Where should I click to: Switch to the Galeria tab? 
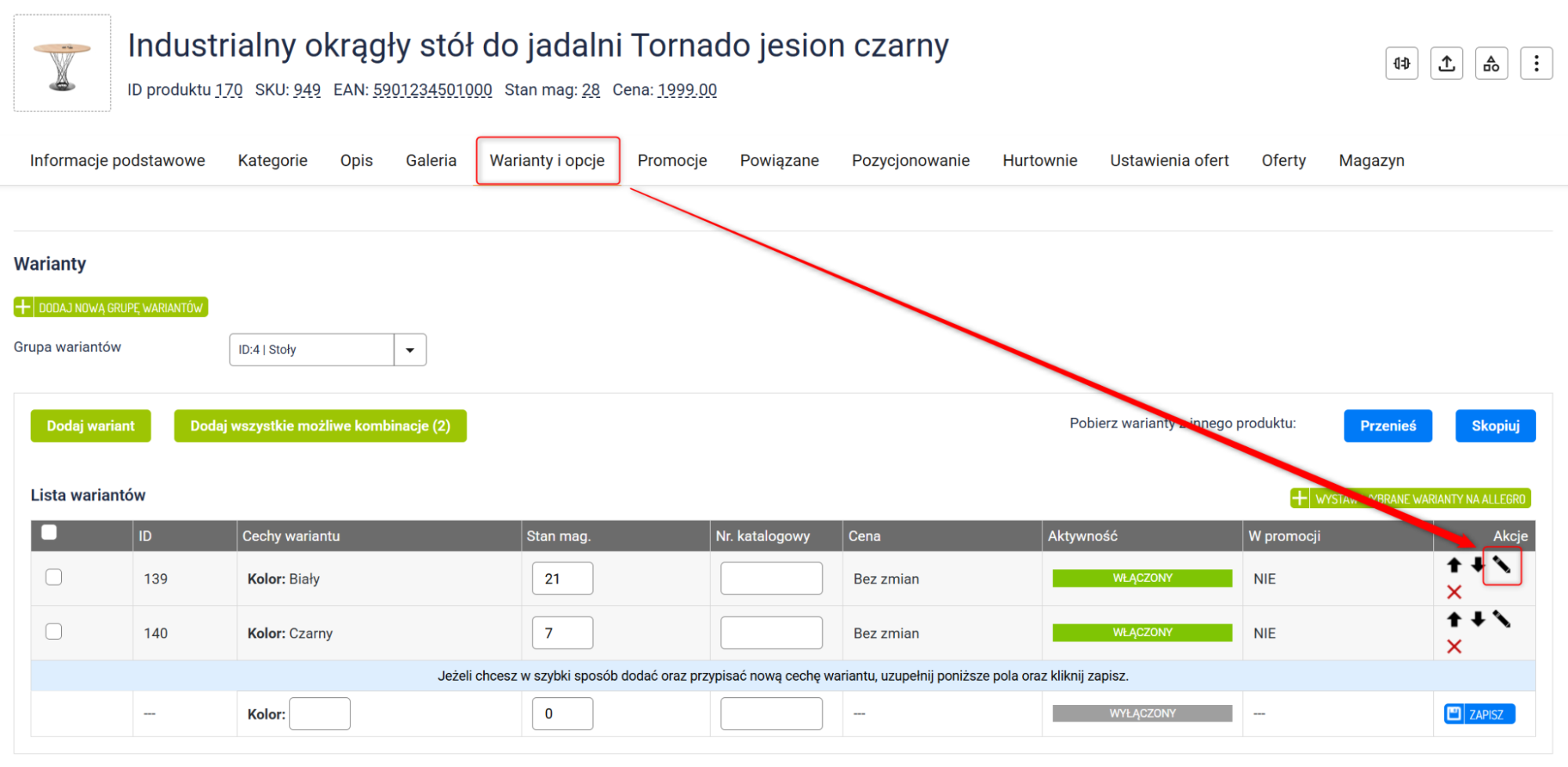431,161
